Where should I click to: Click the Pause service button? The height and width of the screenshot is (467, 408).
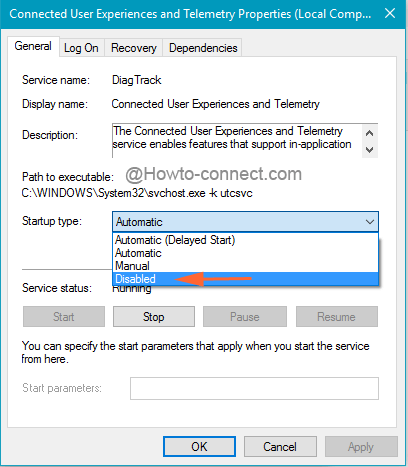point(245,317)
